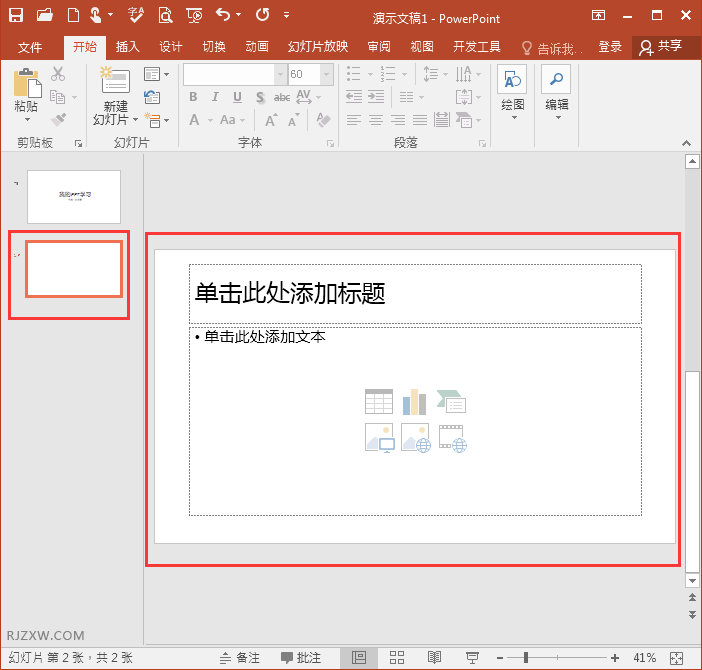Screen dimensions: 702x670
Task: Open file using the folder icon
Action: coord(44,15)
